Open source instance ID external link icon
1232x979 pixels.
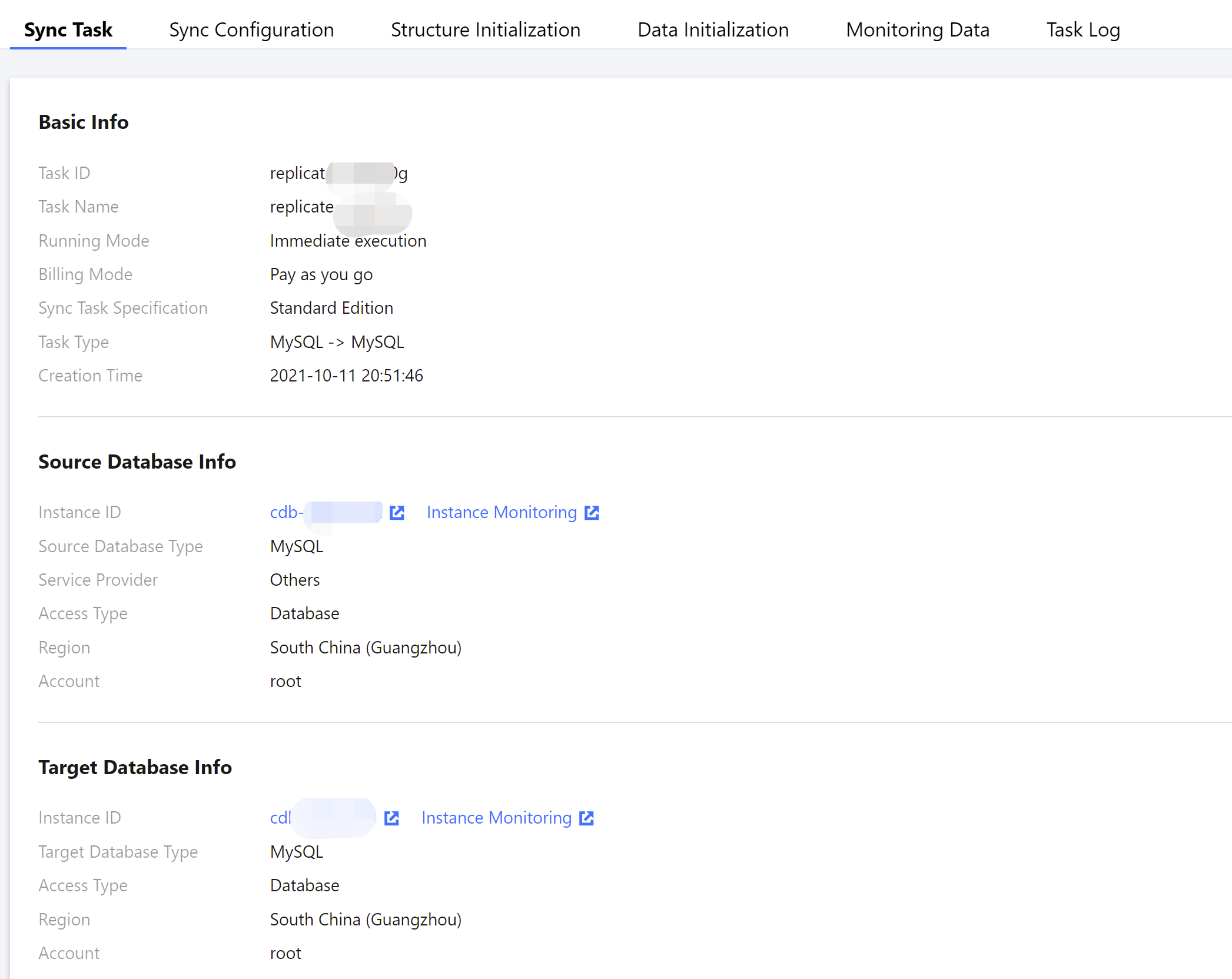[x=397, y=513]
